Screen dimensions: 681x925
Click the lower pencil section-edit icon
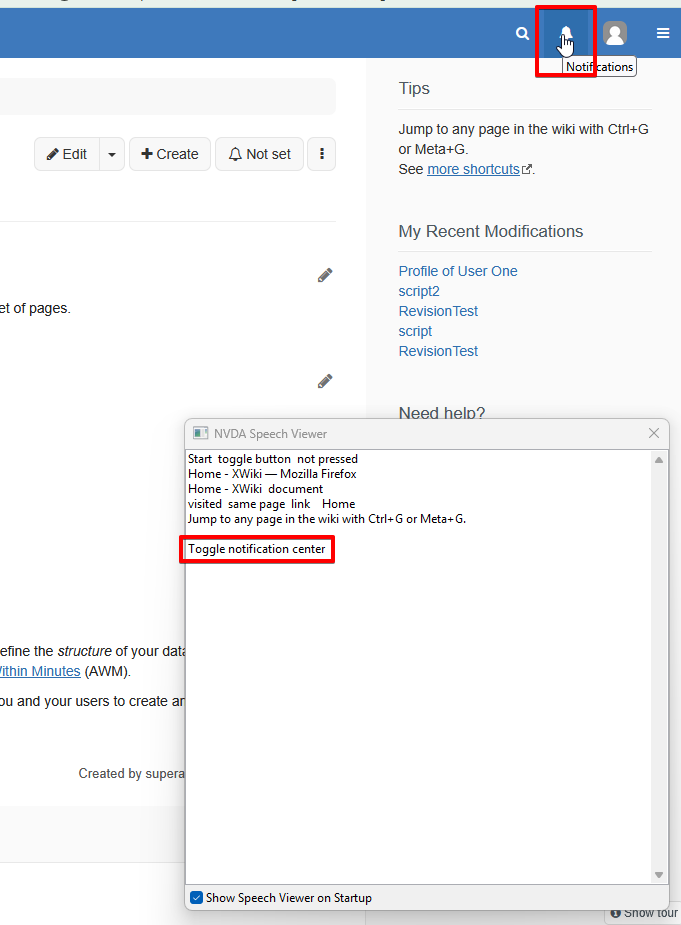coord(325,381)
